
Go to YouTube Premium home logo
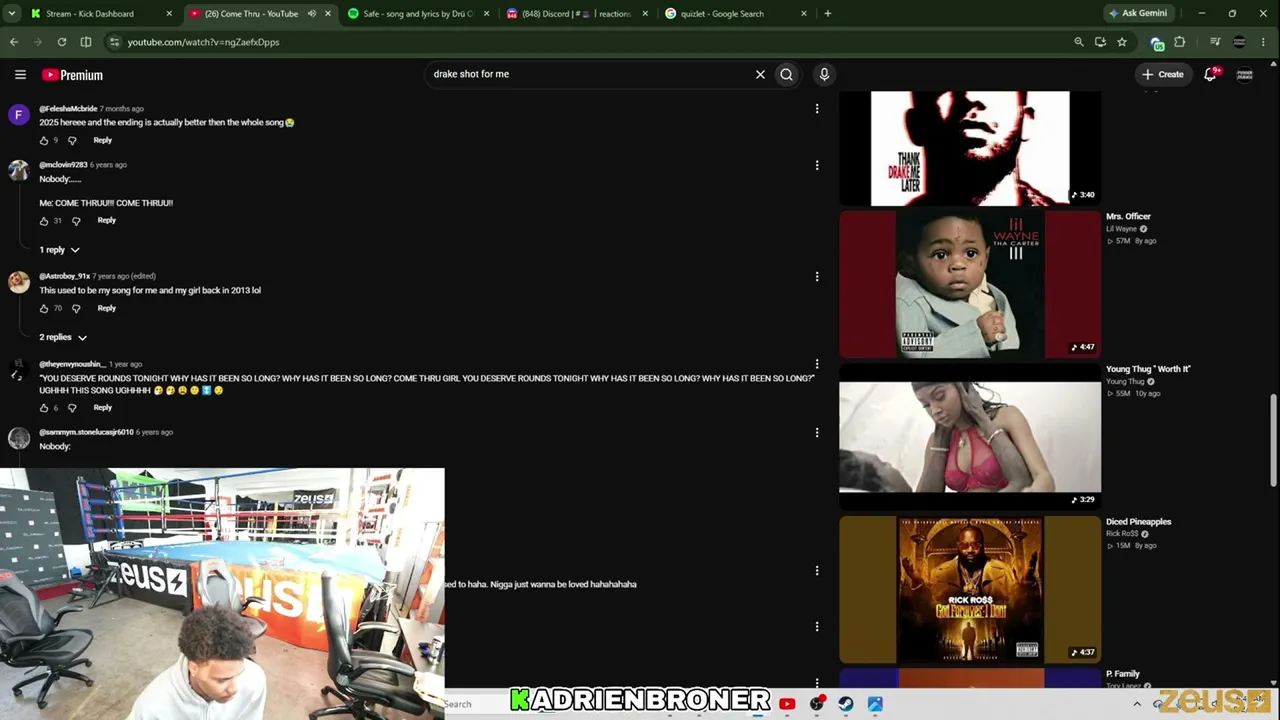(72, 75)
